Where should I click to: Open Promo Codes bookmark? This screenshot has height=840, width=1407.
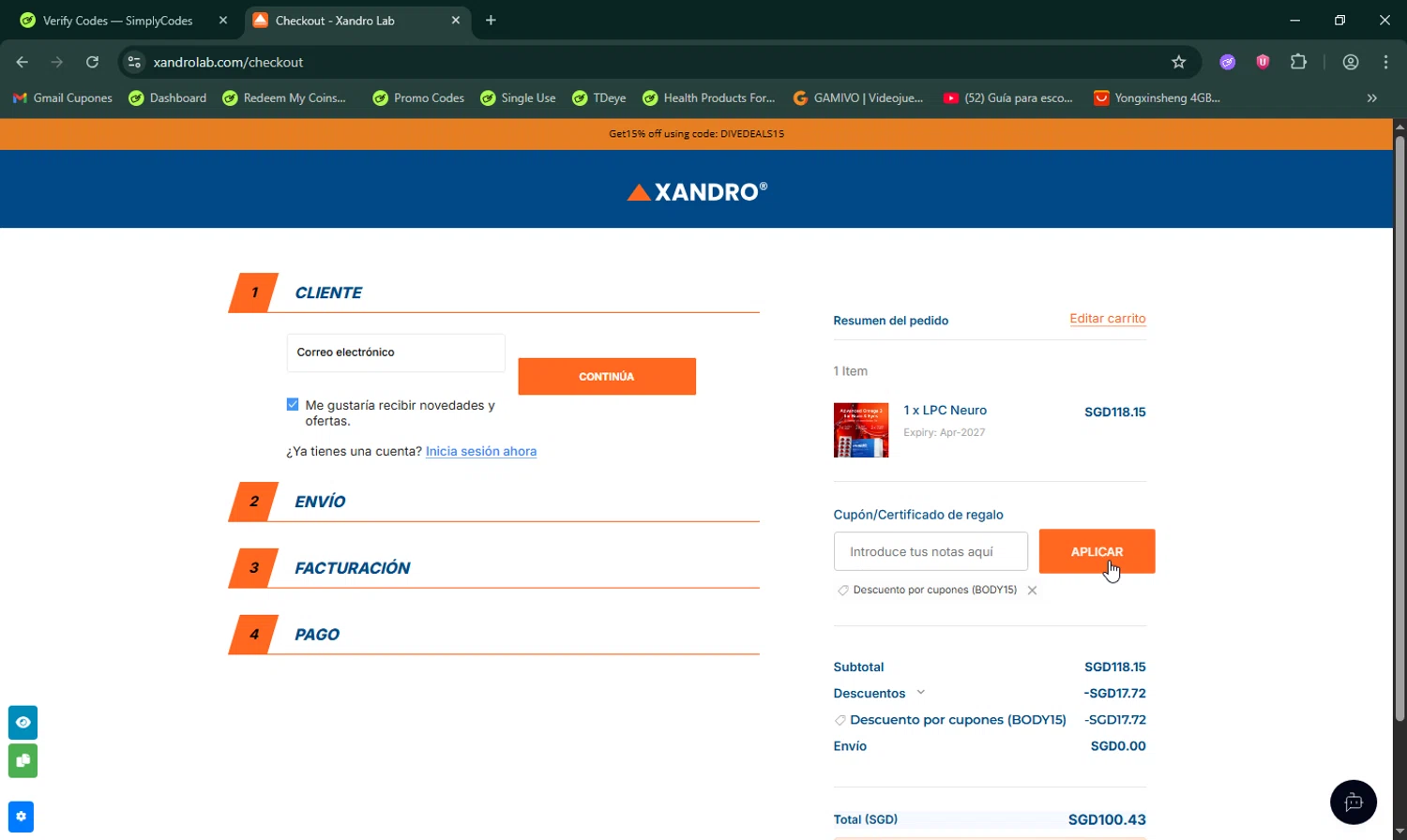click(x=418, y=97)
